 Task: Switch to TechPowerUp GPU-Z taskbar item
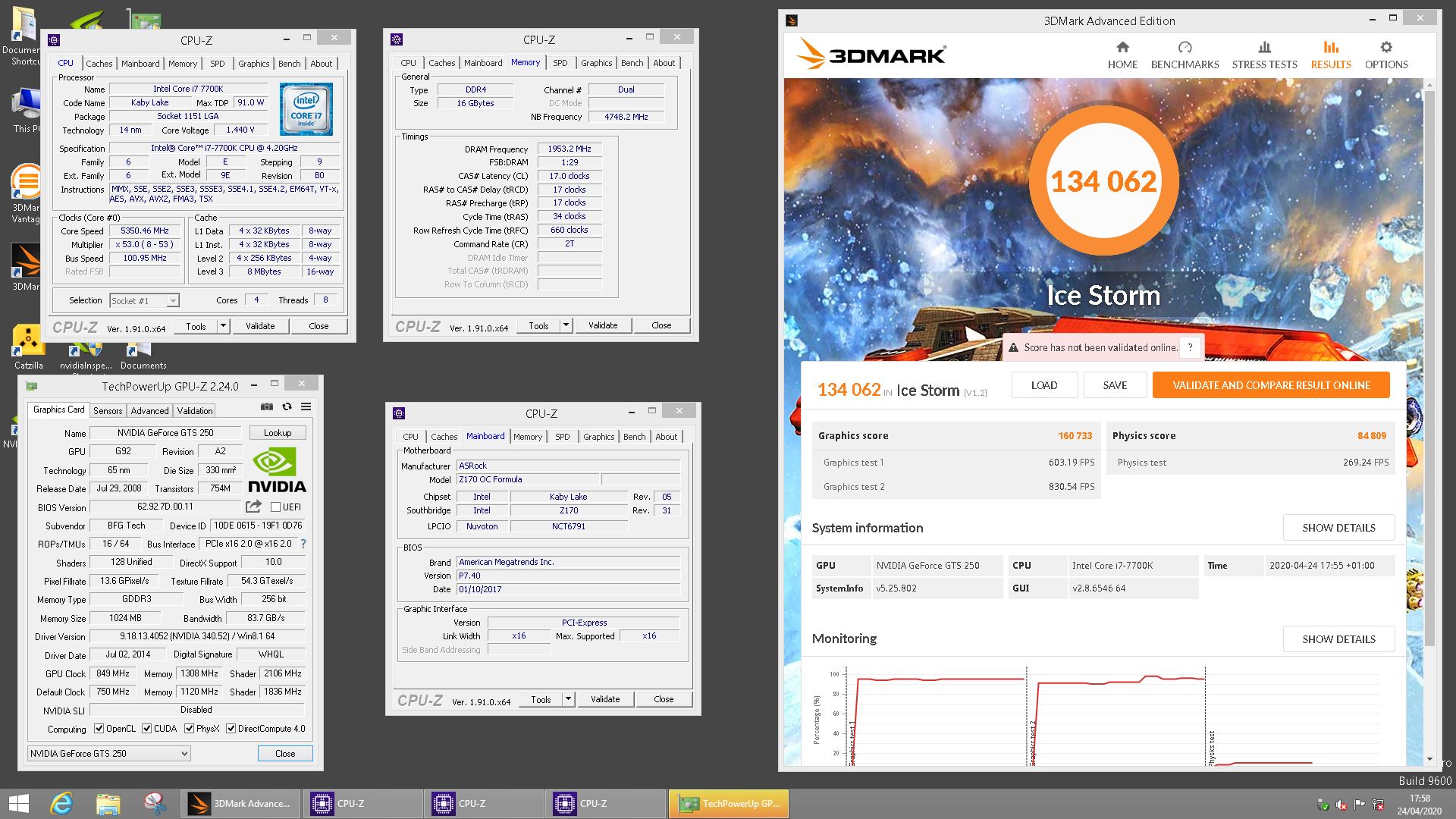click(x=729, y=803)
